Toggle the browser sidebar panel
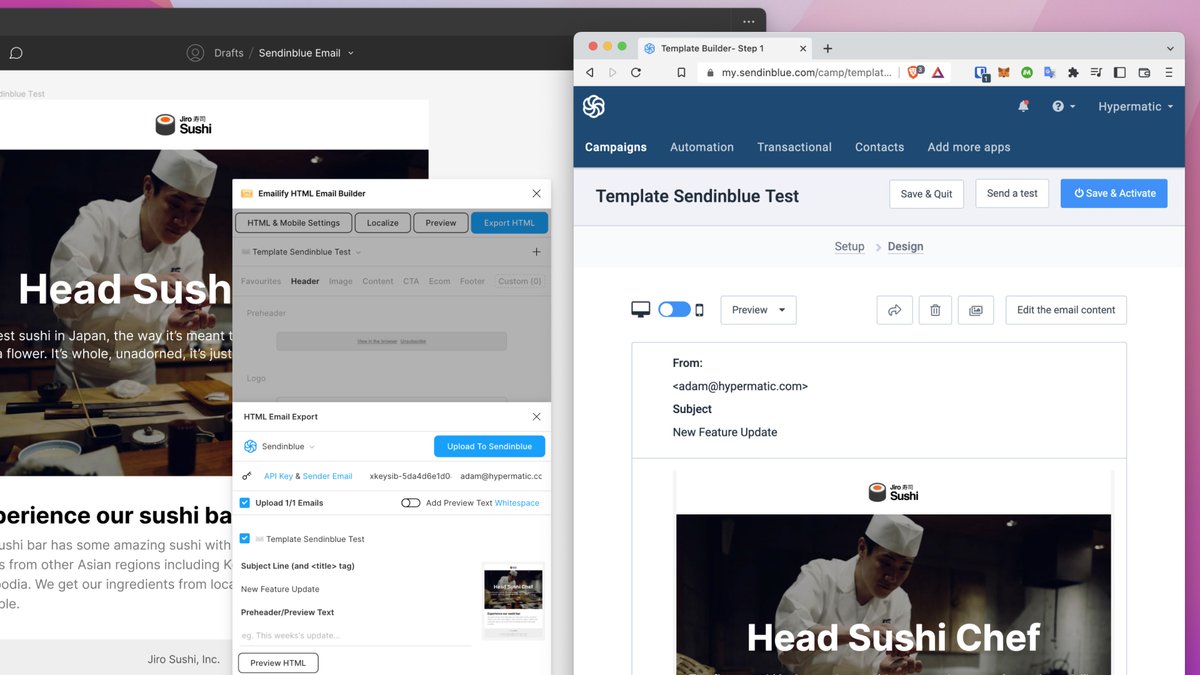 (1119, 73)
